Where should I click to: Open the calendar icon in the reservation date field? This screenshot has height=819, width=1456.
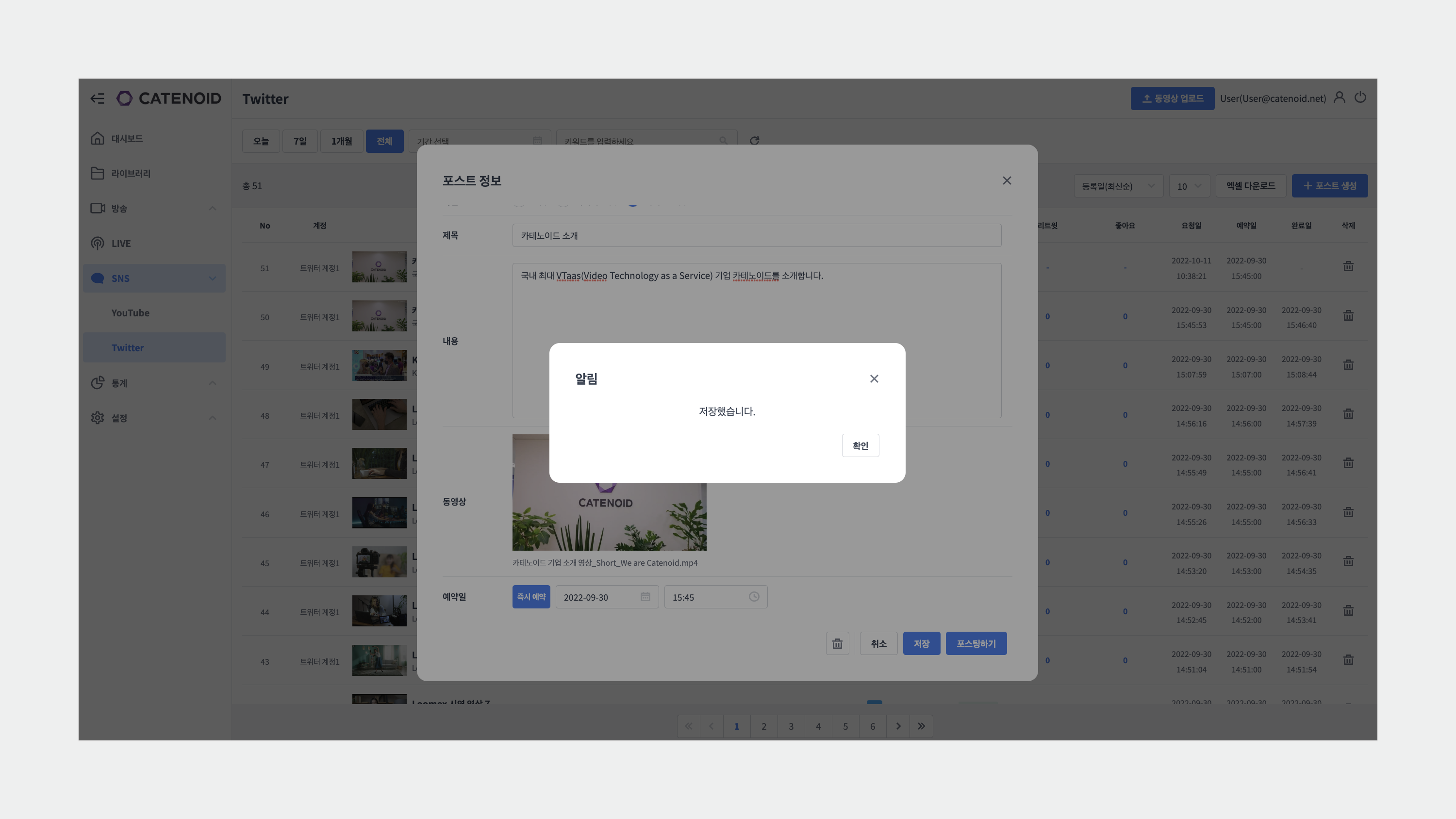tap(645, 597)
